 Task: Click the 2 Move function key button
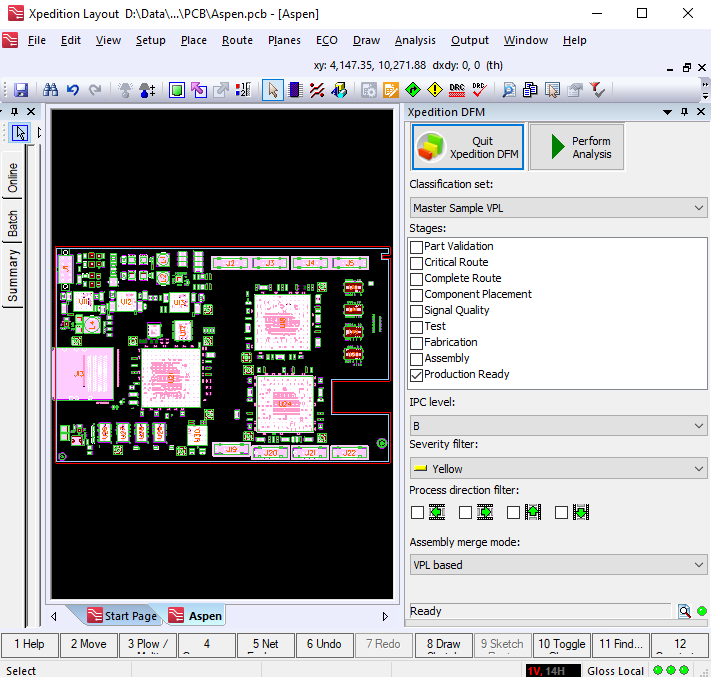88,644
